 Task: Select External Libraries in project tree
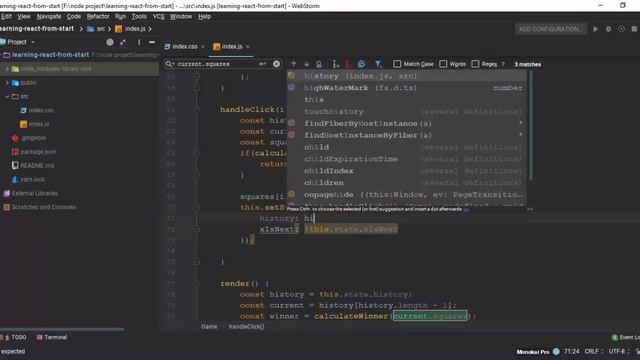coord(31,193)
